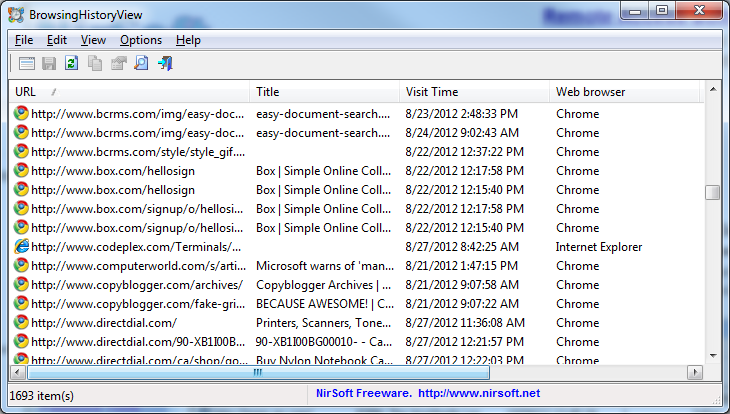730x414 pixels.
Task: Click the 'Printers, Scanners, Tone...' title
Action: [x=324, y=323]
